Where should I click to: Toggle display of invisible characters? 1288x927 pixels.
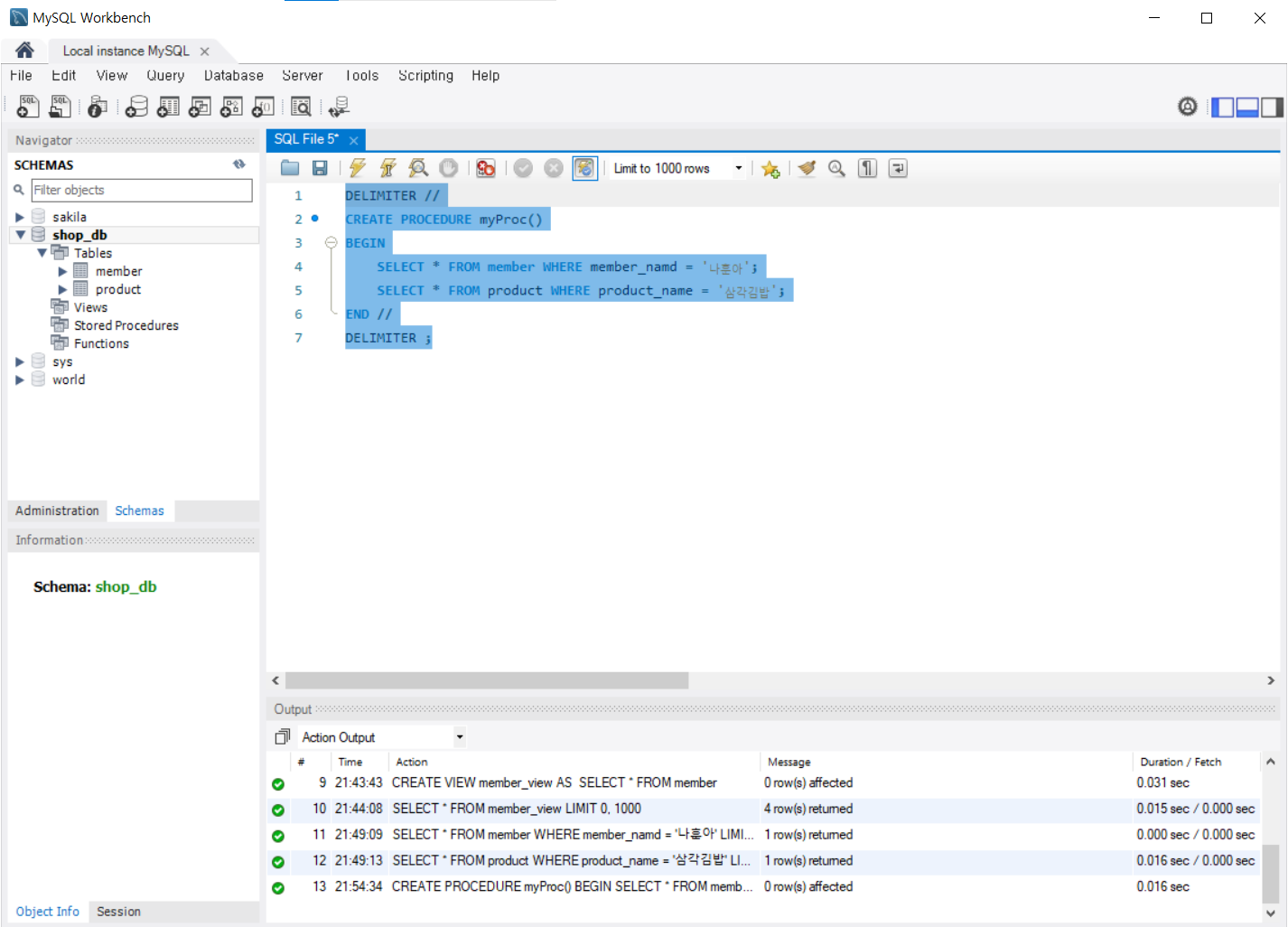867,168
